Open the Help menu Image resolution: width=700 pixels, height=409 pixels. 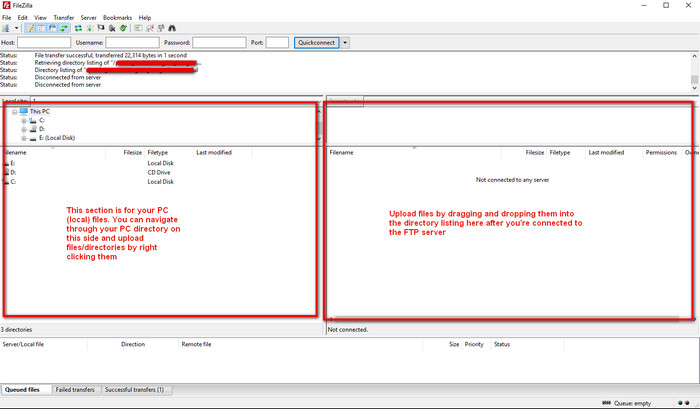tap(145, 18)
